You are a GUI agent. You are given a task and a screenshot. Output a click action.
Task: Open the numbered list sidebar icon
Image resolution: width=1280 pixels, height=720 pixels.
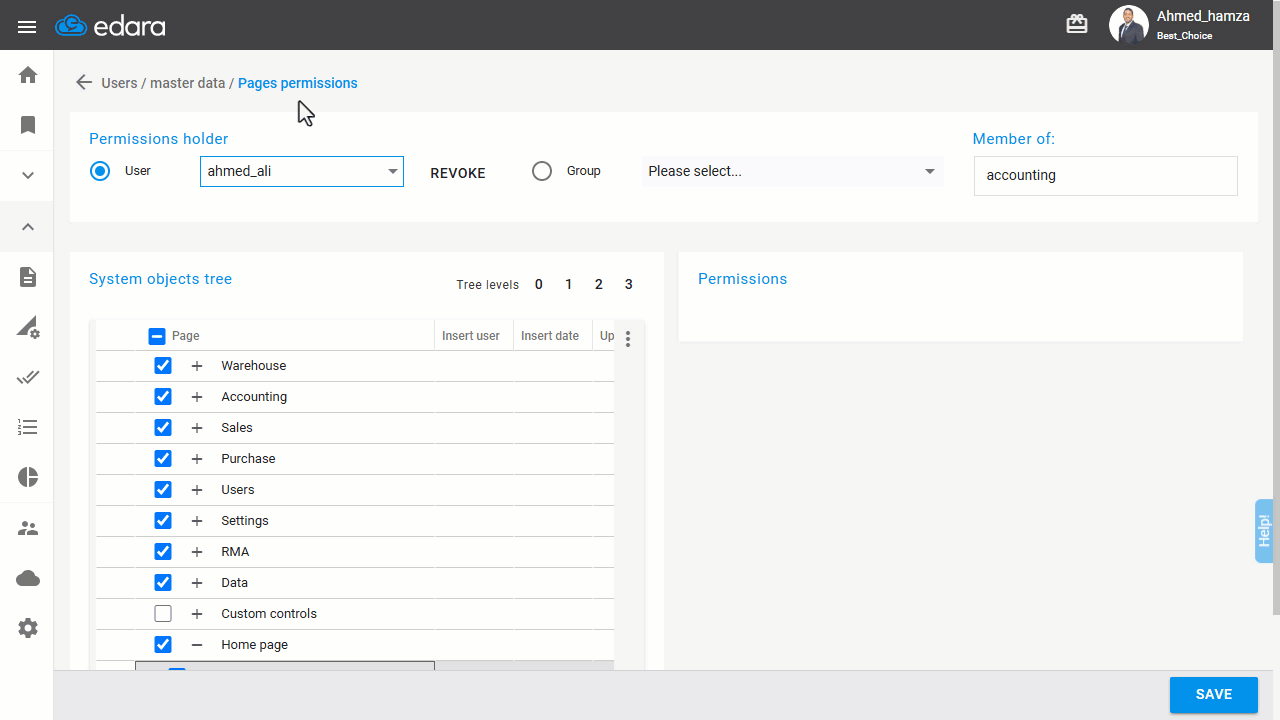[x=28, y=427]
